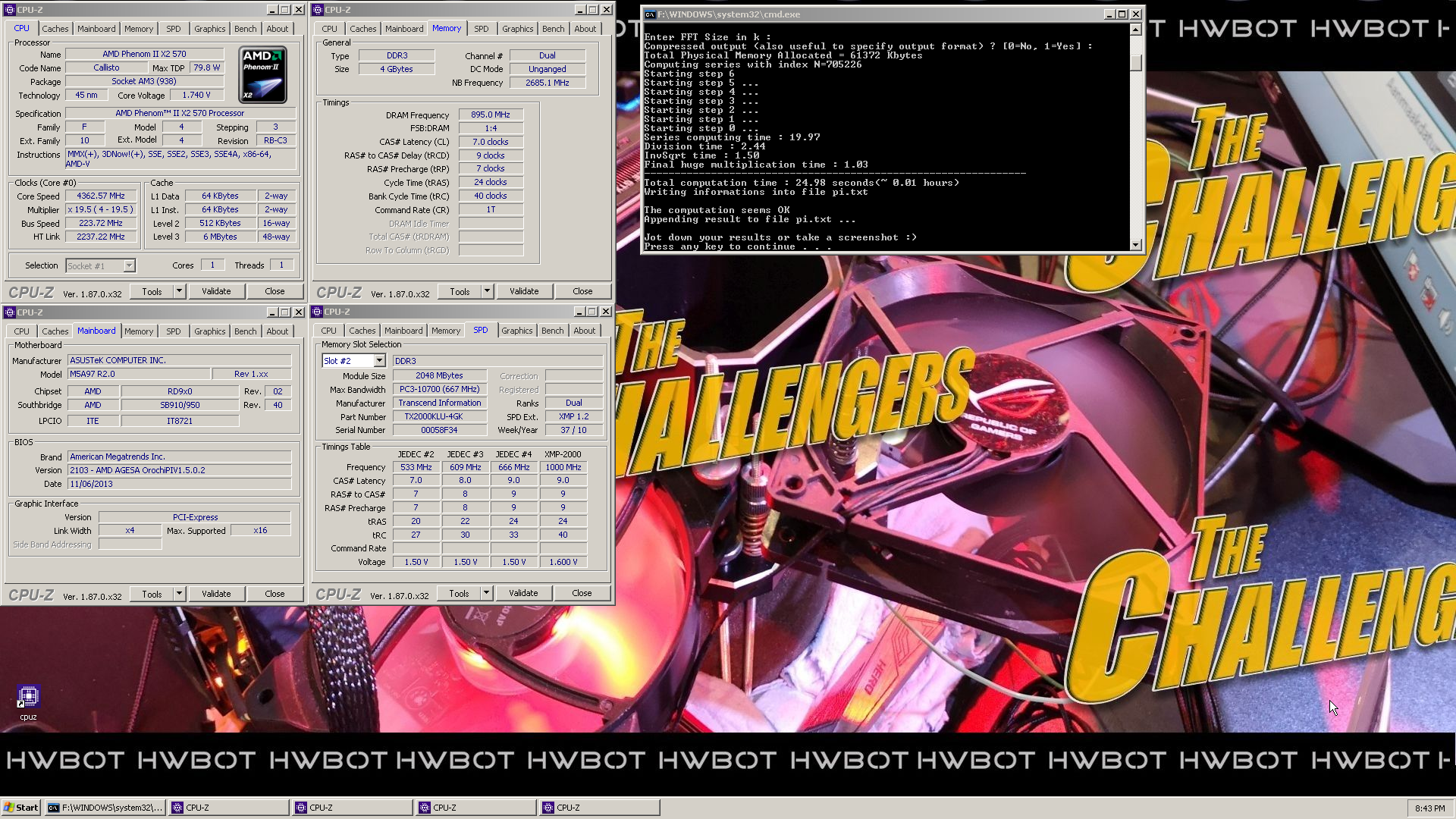Click the cmd.exe scrollbar thumb
This screenshot has height=819, width=1456.
(x=1135, y=62)
